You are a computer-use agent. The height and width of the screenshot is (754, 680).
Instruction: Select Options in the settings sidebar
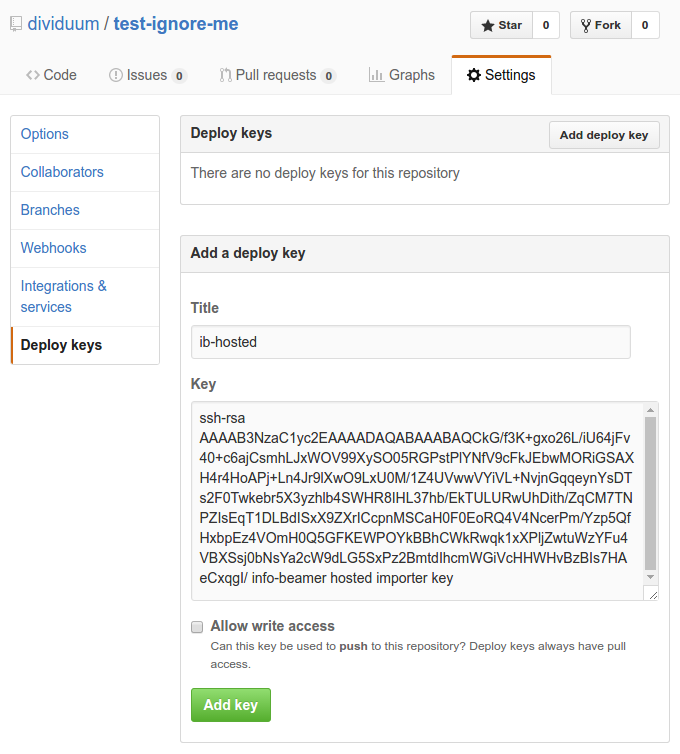click(45, 134)
